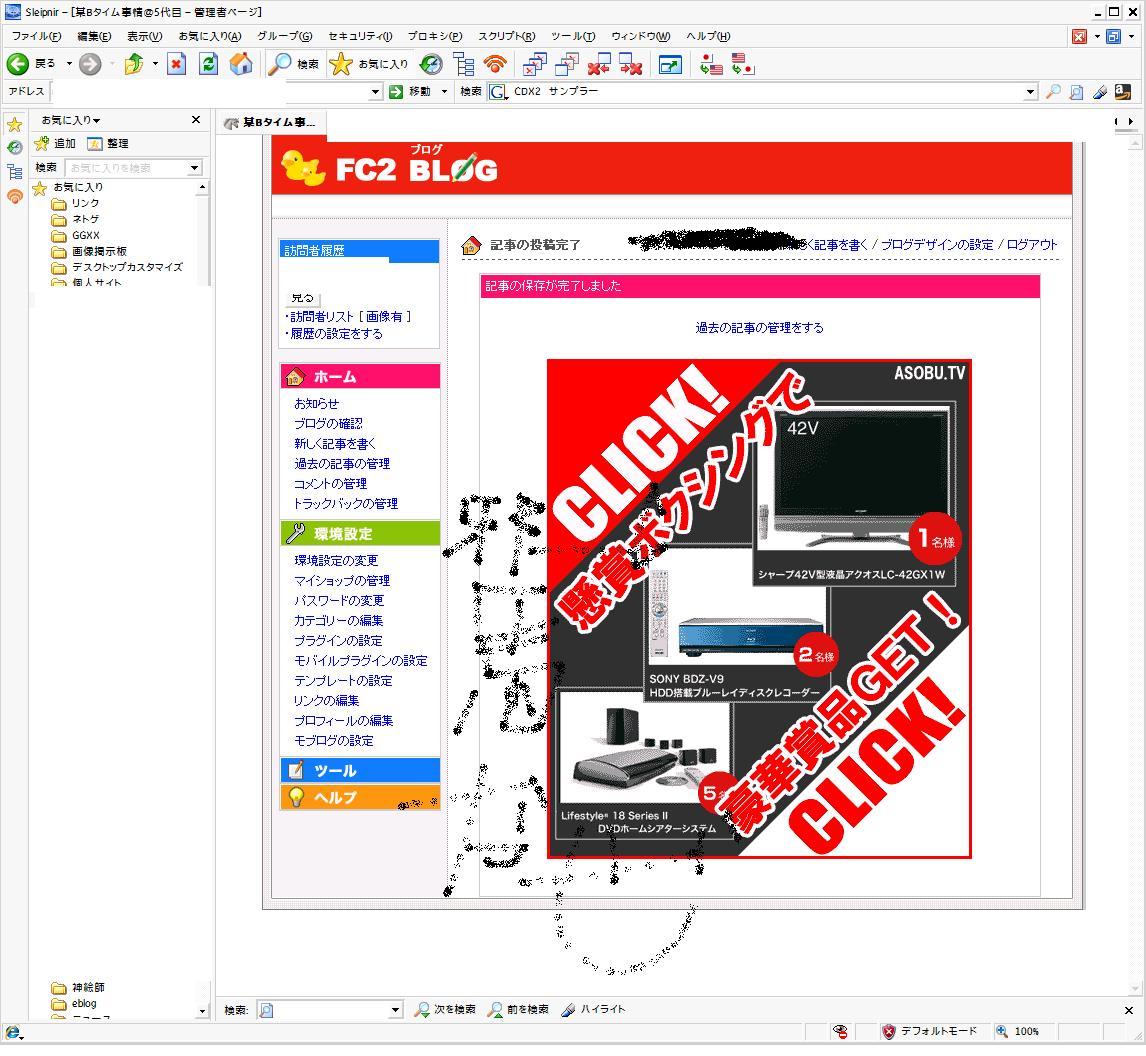1146x1056 pixels.
Task: Go up one level with the folder-arrow icon
Action: (134, 64)
